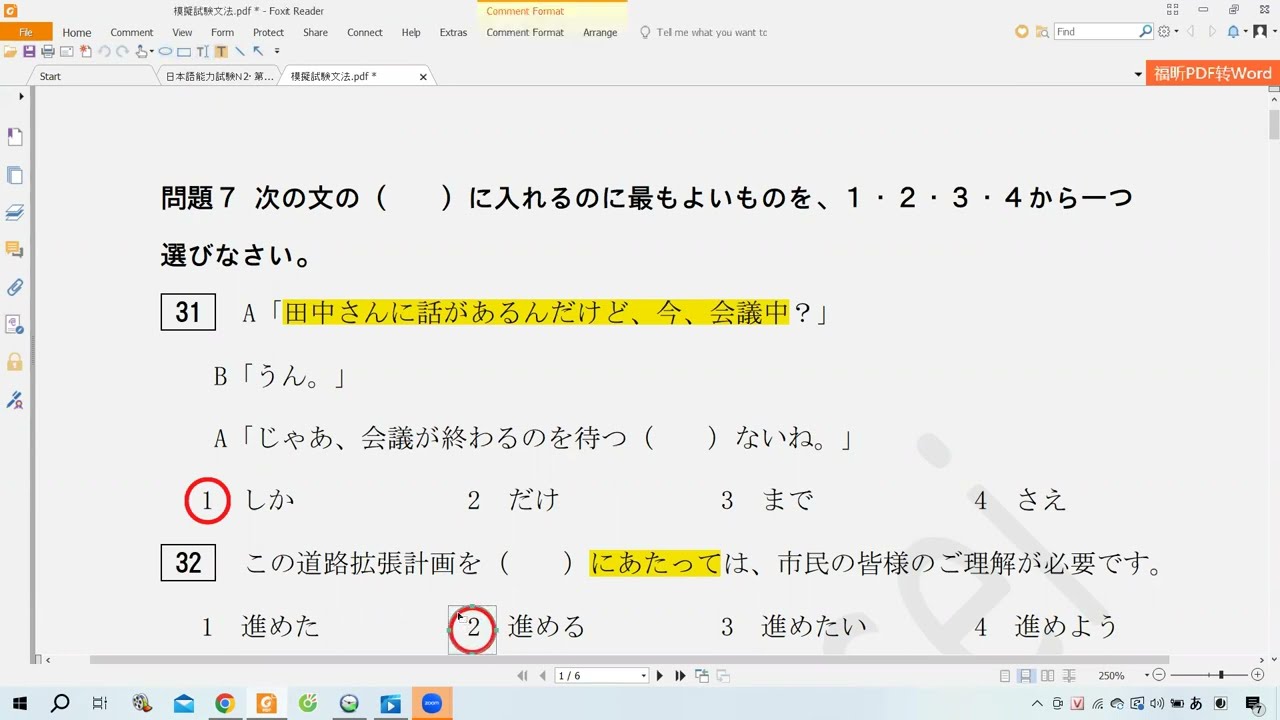1280x720 pixels.
Task: Select the Rectangle drawing tool
Action: [x=184, y=51]
